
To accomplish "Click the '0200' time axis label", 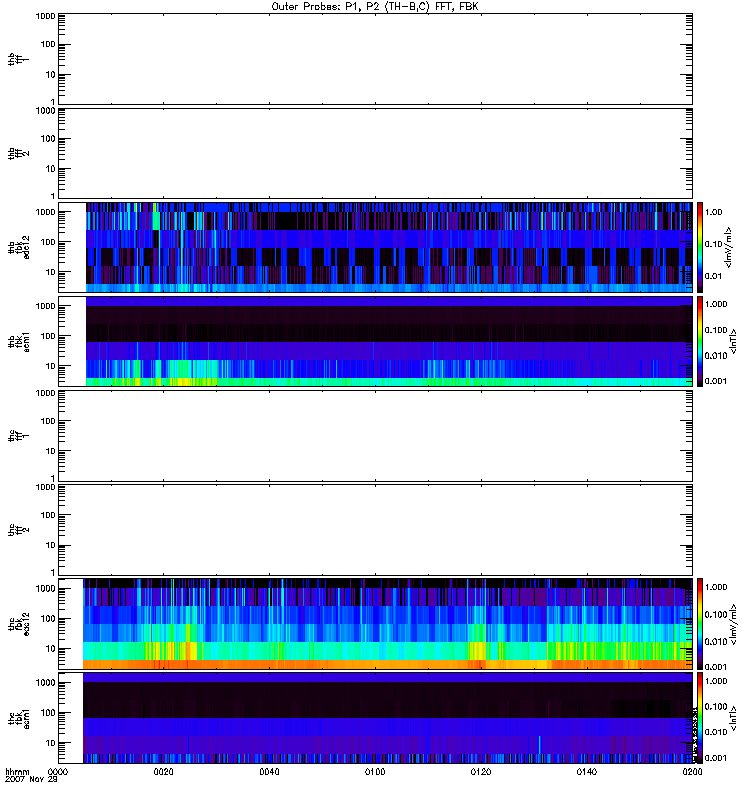I will pyautogui.click(x=692, y=771).
